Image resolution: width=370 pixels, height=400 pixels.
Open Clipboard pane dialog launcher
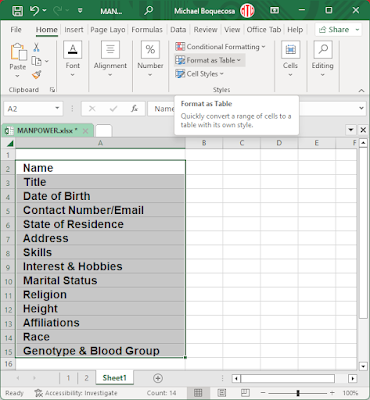tap(52, 89)
